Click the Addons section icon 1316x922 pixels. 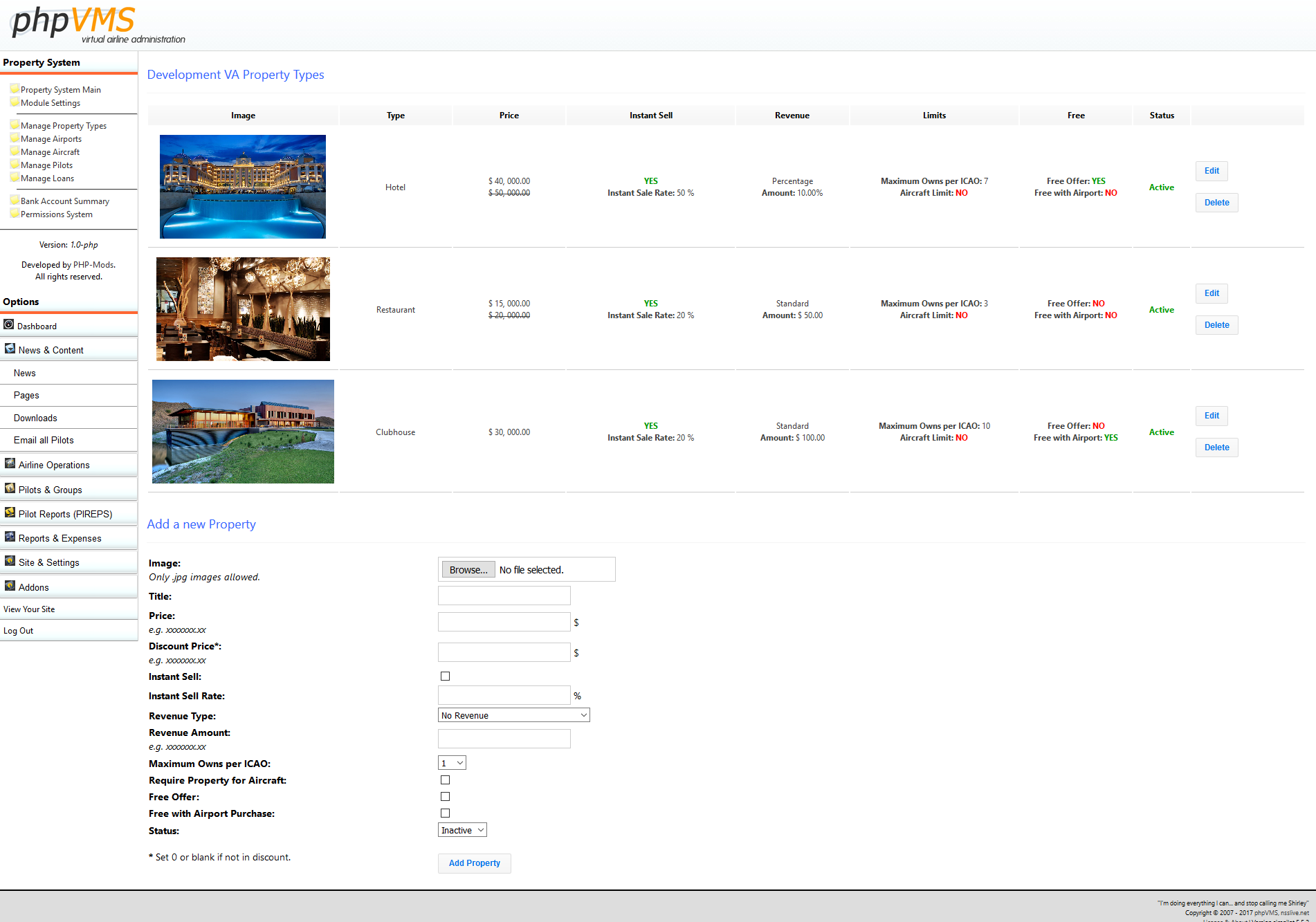pos(10,586)
